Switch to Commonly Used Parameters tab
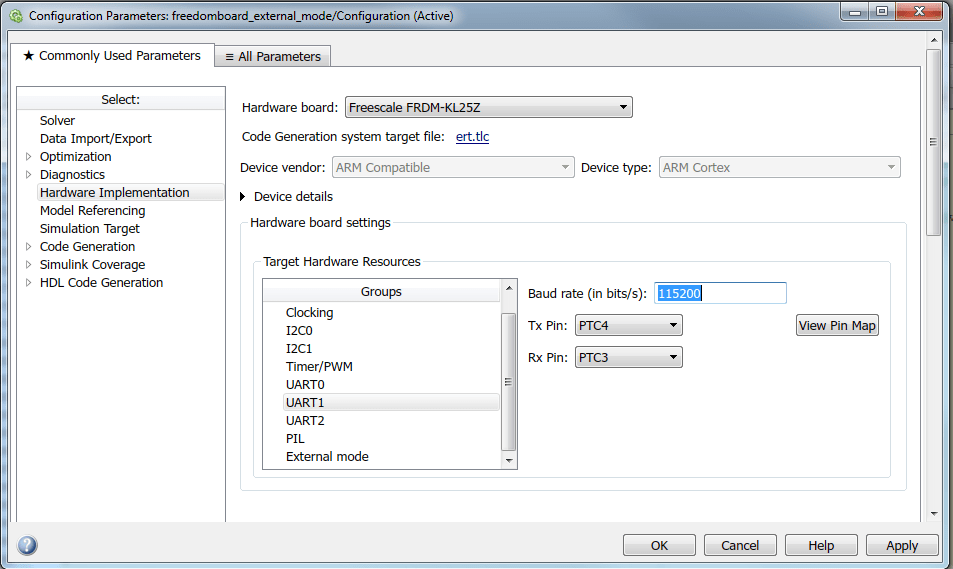This screenshot has height=569, width=953. pyautogui.click(x=111, y=56)
